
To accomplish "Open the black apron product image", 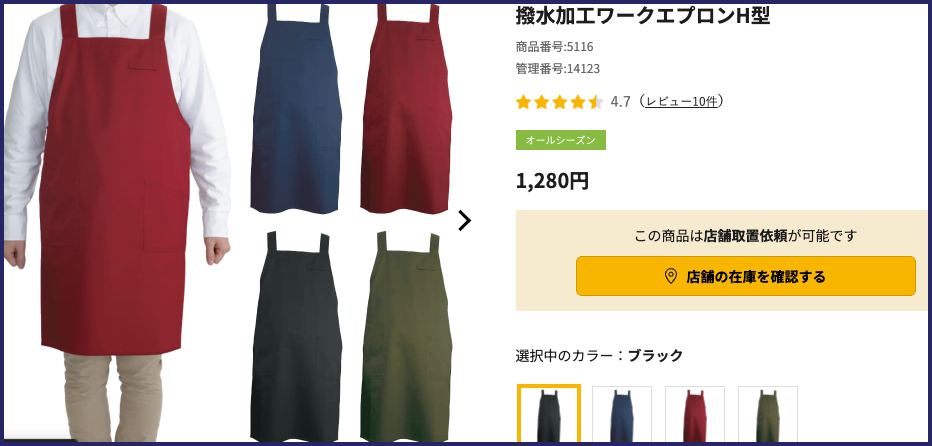I will pos(295,336).
